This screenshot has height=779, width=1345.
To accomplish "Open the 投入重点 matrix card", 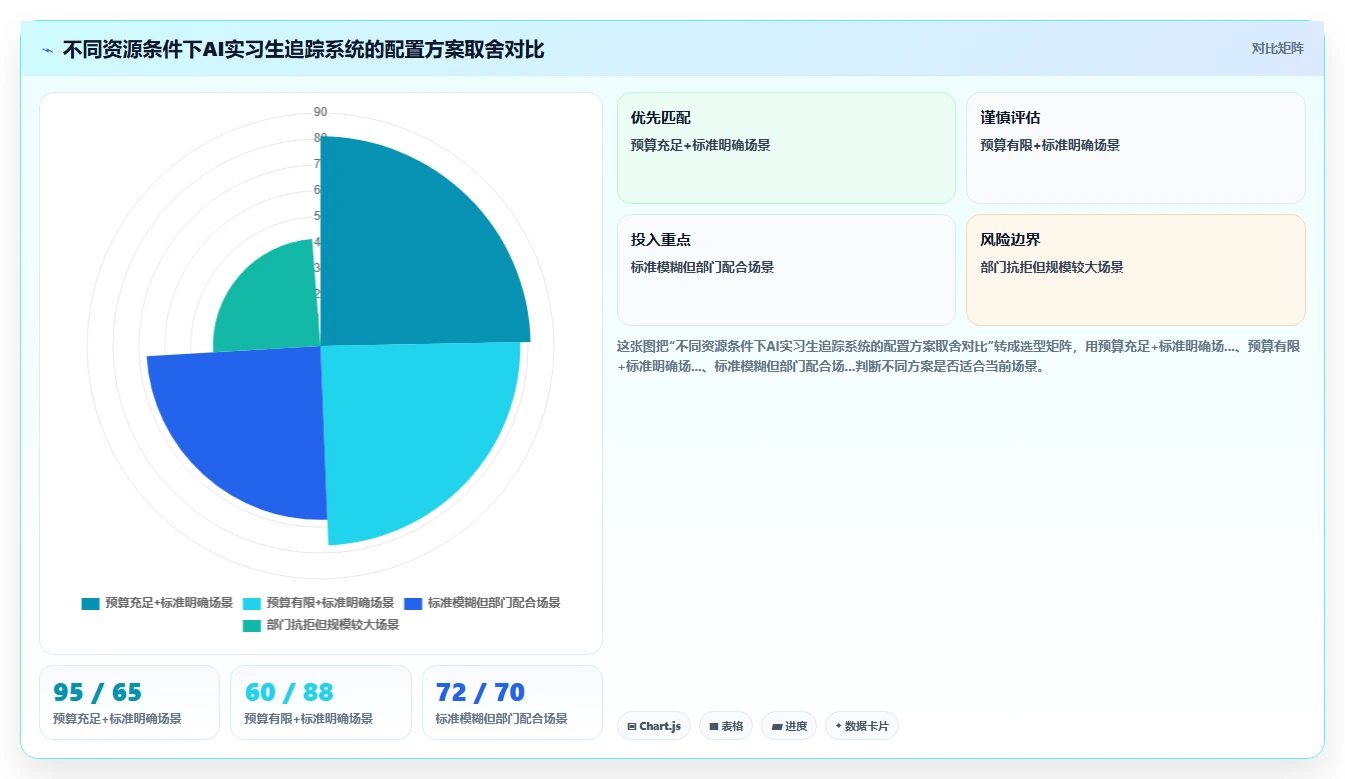I will click(786, 270).
